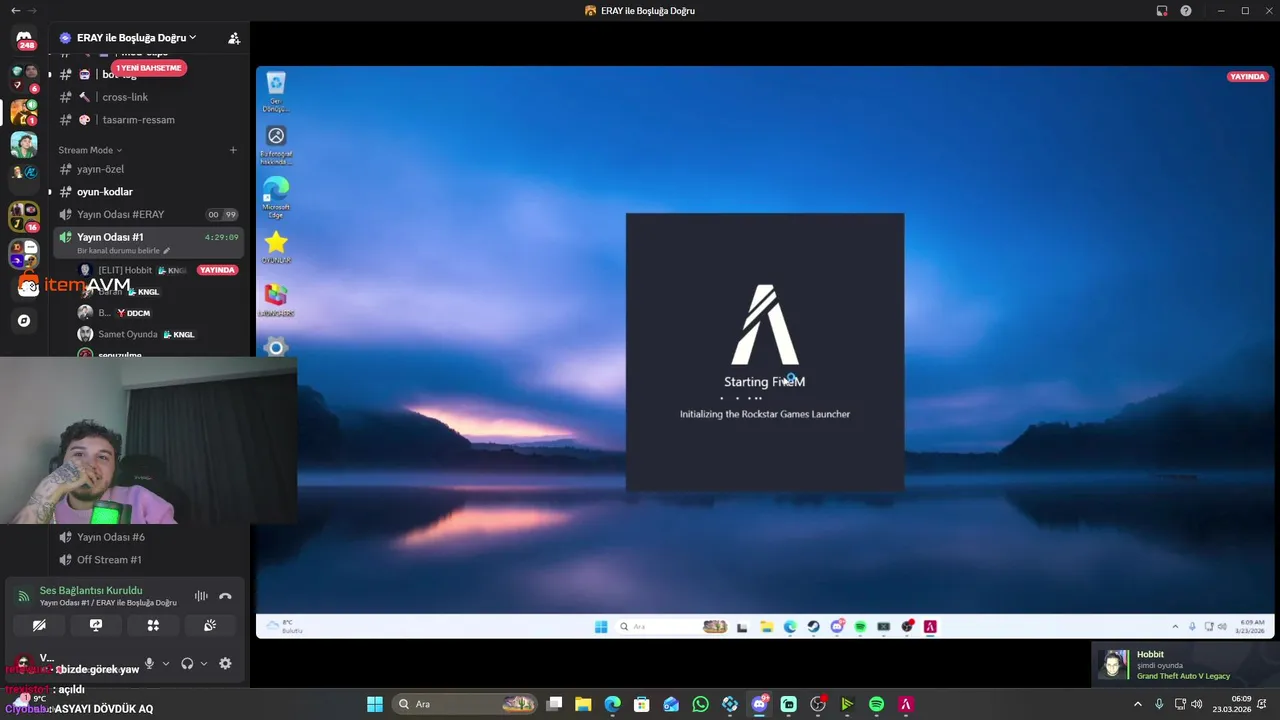
Task: Click invite people icon beside server name
Action: [x=234, y=38]
